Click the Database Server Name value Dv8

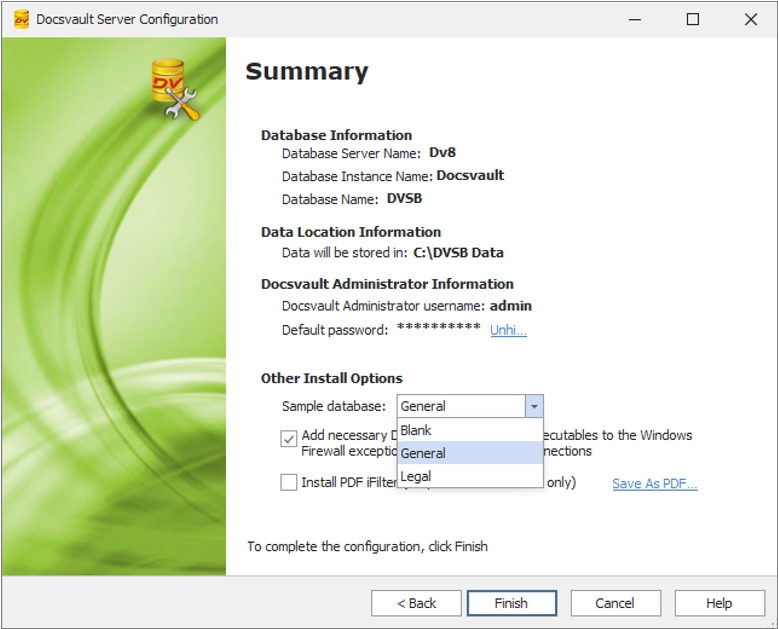click(x=442, y=152)
